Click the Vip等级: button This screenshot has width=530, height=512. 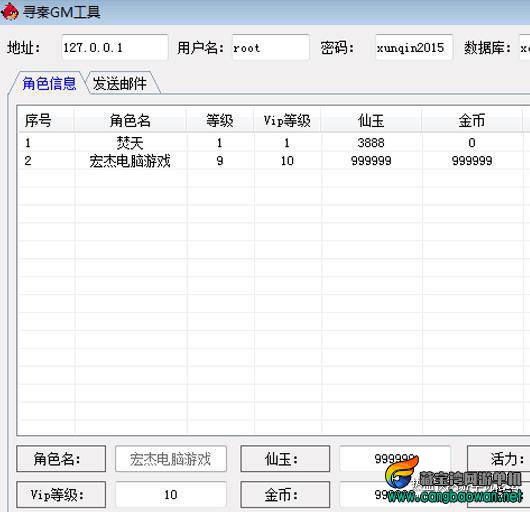tap(61, 495)
